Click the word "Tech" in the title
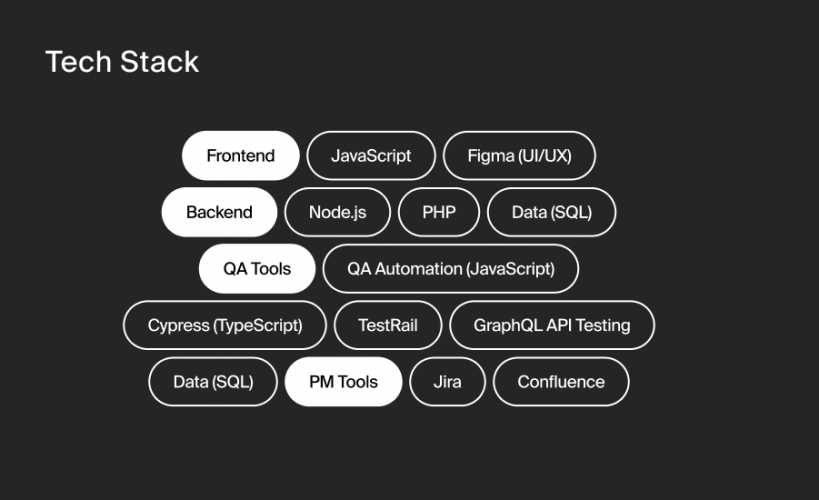The width and height of the screenshot is (819, 500). coord(78,62)
